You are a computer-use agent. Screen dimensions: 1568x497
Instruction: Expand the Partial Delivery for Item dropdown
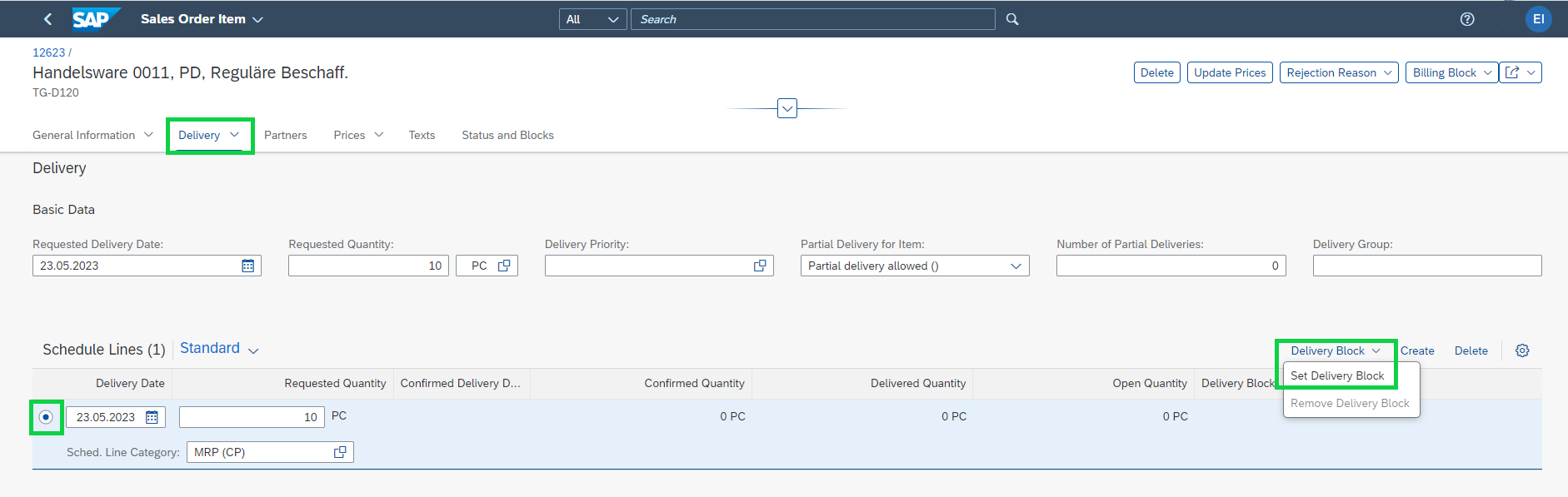pyautogui.click(x=1016, y=266)
